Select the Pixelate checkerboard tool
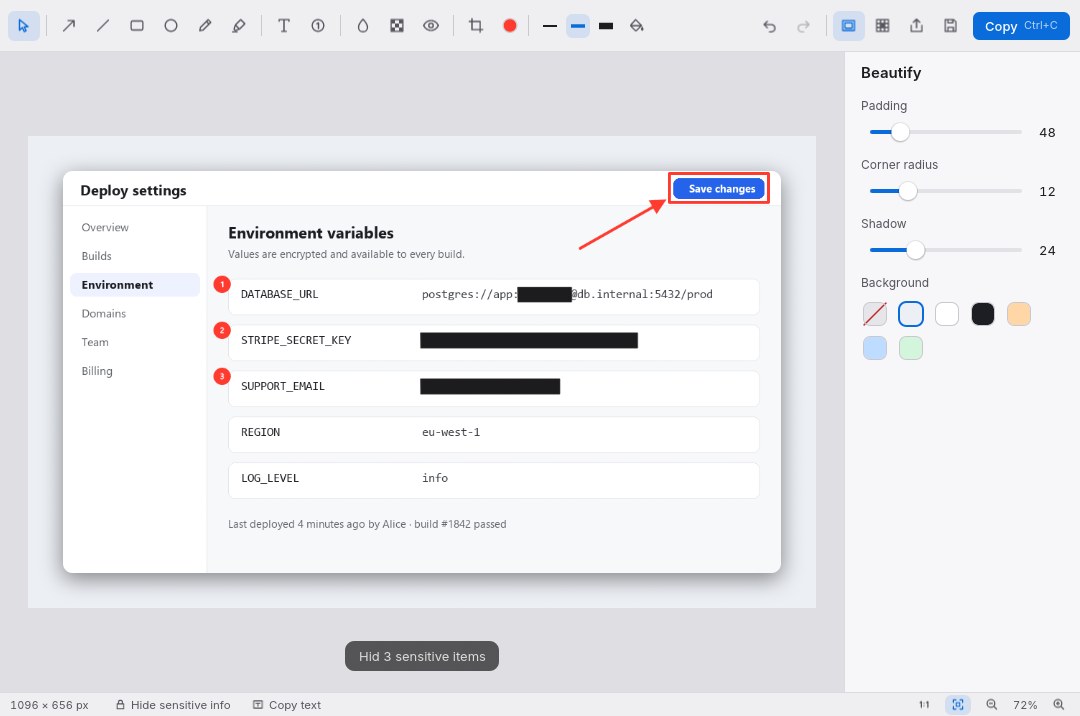Image resolution: width=1080 pixels, height=716 pixels. click(397, 26)
